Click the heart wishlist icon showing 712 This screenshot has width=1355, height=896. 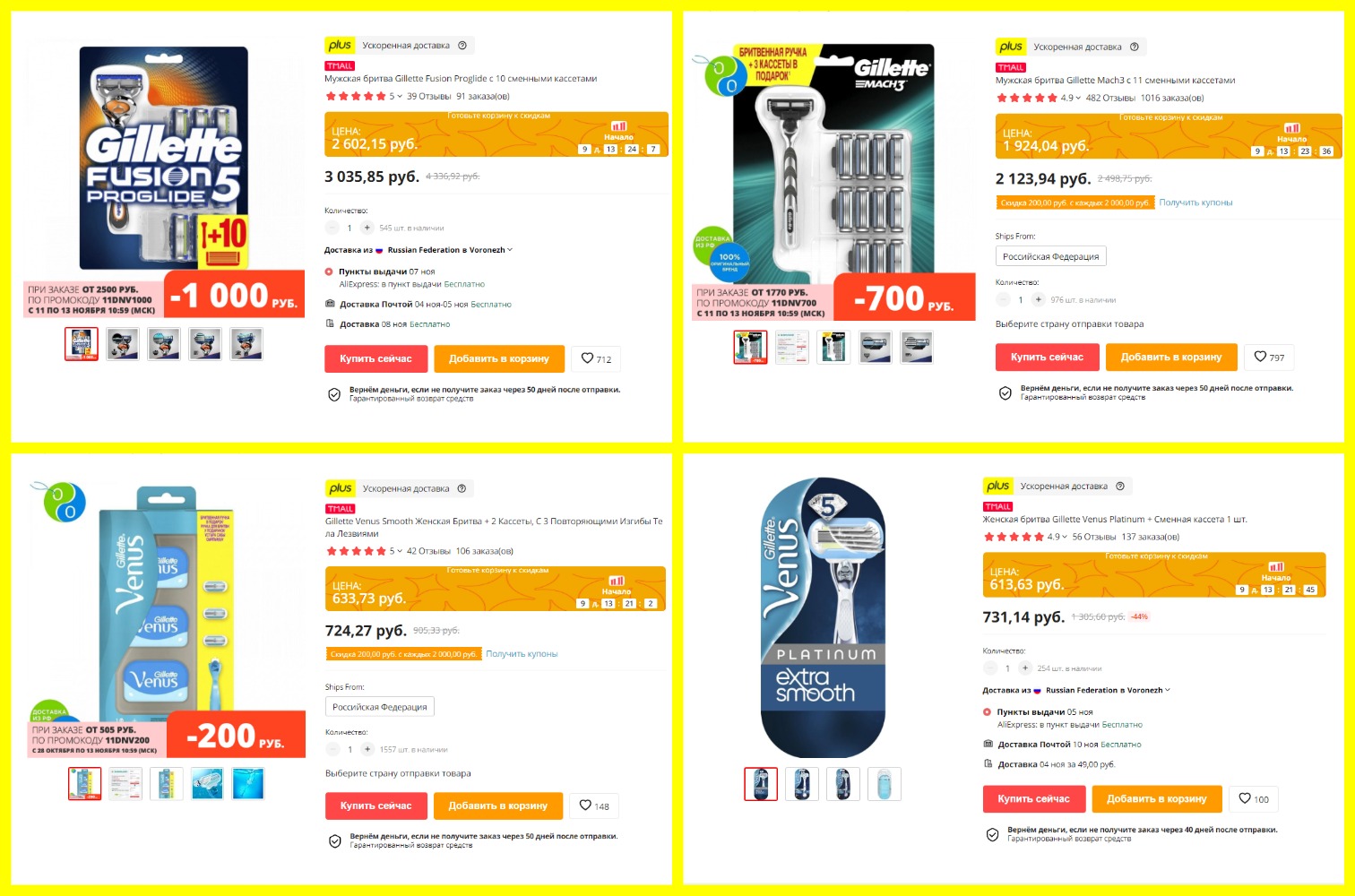click(595, 359)
